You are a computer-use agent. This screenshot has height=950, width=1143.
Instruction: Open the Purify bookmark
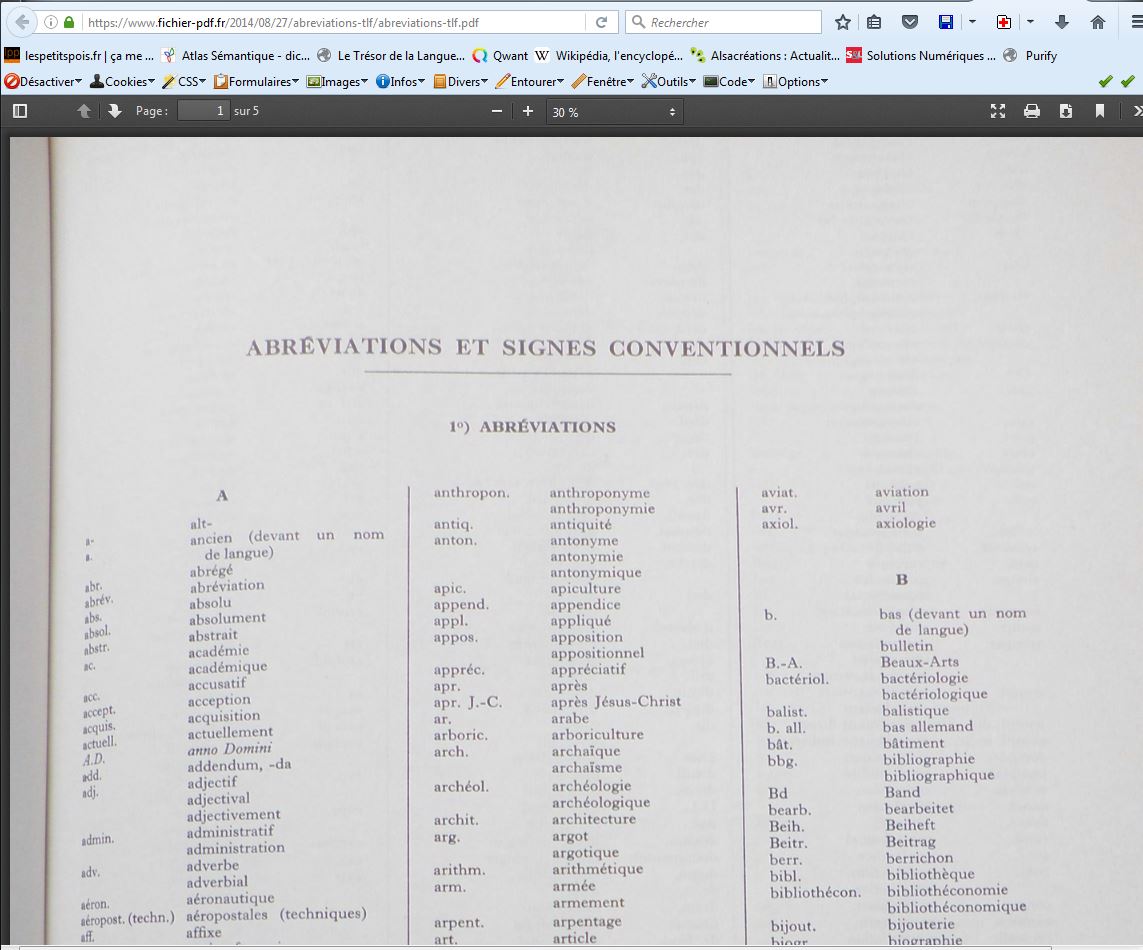(x=1030, y=55)
